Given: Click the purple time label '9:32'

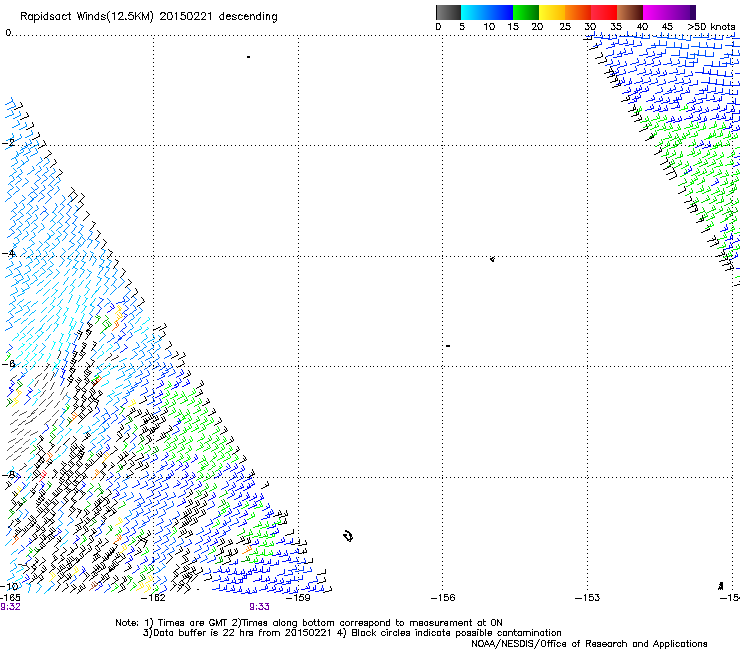Looking at the screenshot, I should coord(10,607).
